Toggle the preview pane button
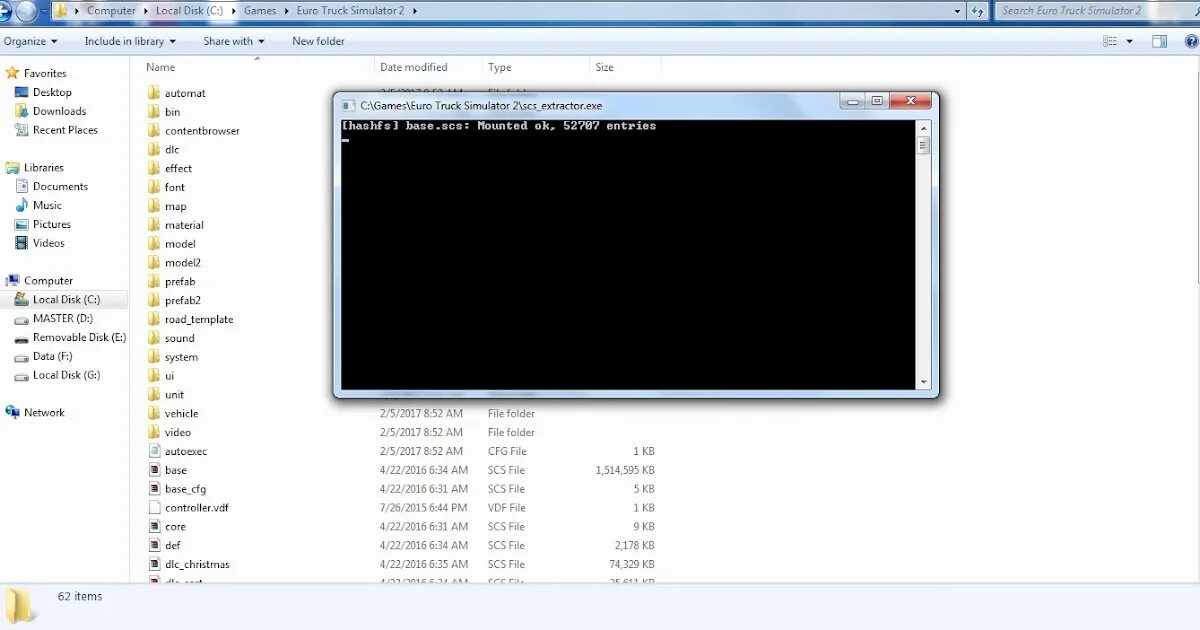Viewport: 1200px width, 630px height. click(x=1160, y=42)
